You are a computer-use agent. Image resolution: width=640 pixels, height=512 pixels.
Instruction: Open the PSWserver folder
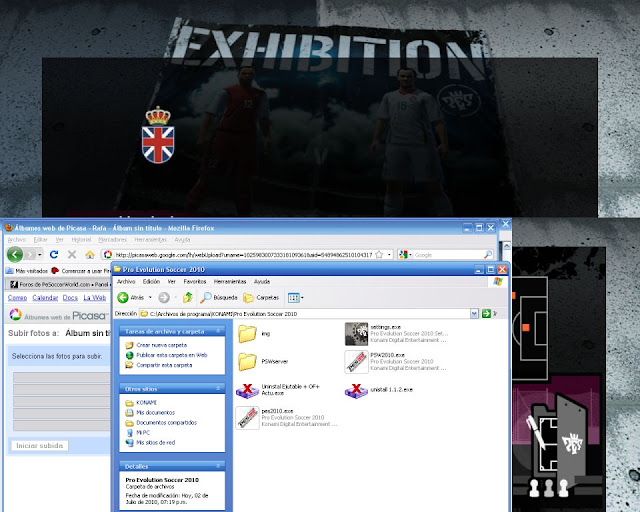247,361
